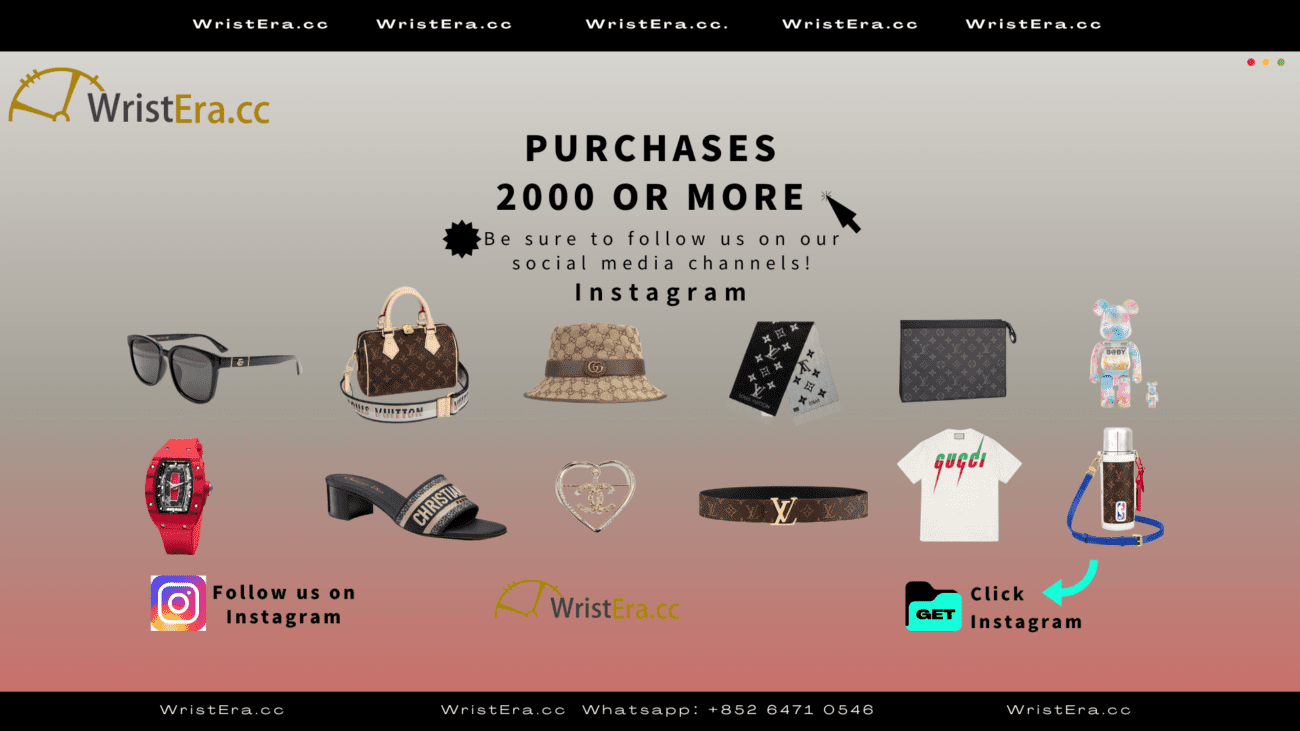Select the Gucci bucket hat image
Screen dimensions: 1300x731
pyautogui.click(x=595, y=362)
